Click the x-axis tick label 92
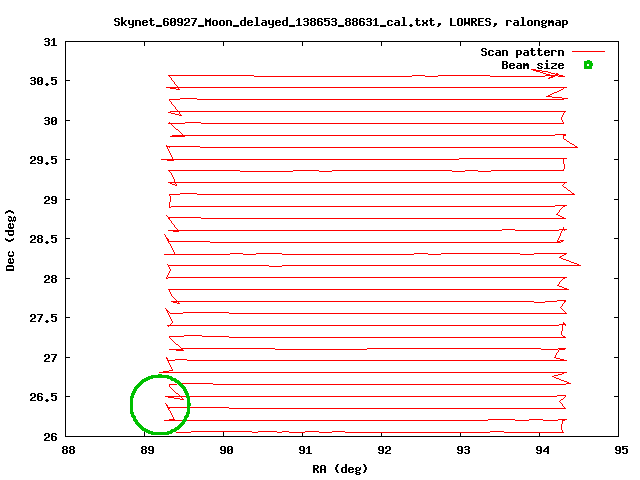The image size is (640, 480). point(384,450)
